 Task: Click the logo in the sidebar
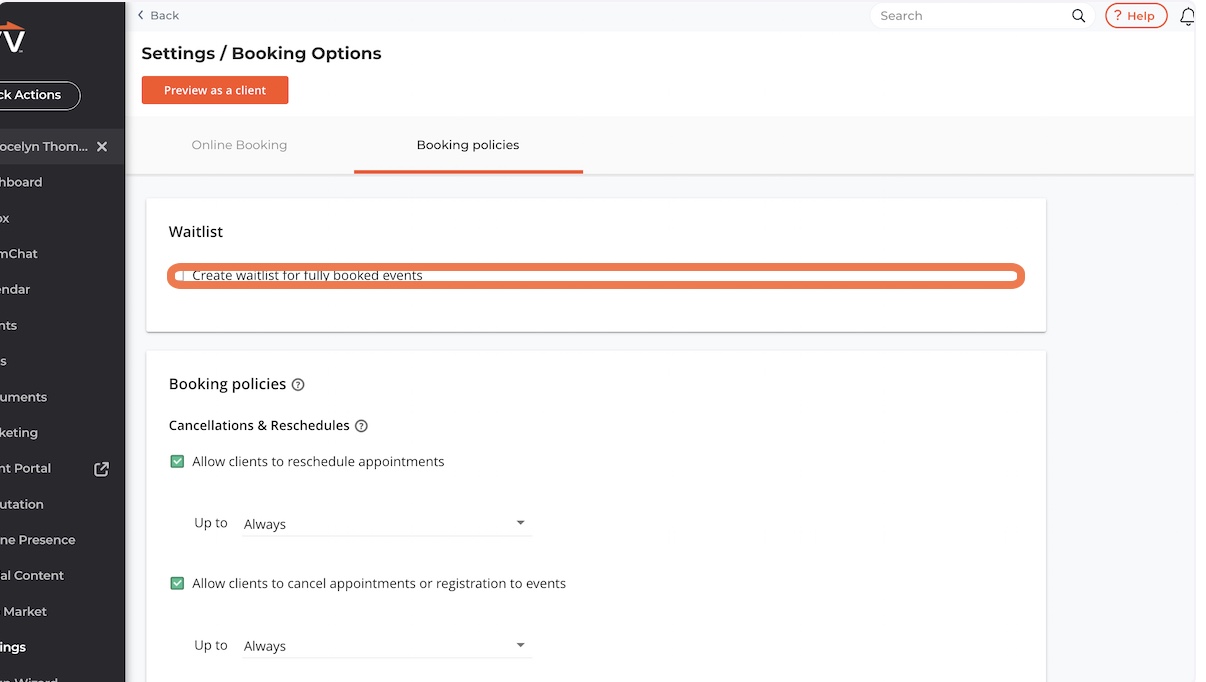click(12, 40)
